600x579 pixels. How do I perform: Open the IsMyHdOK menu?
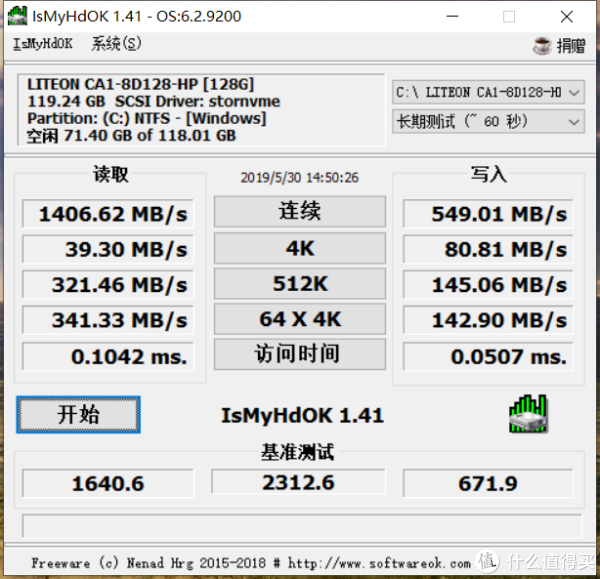click(x=43, y=44)
